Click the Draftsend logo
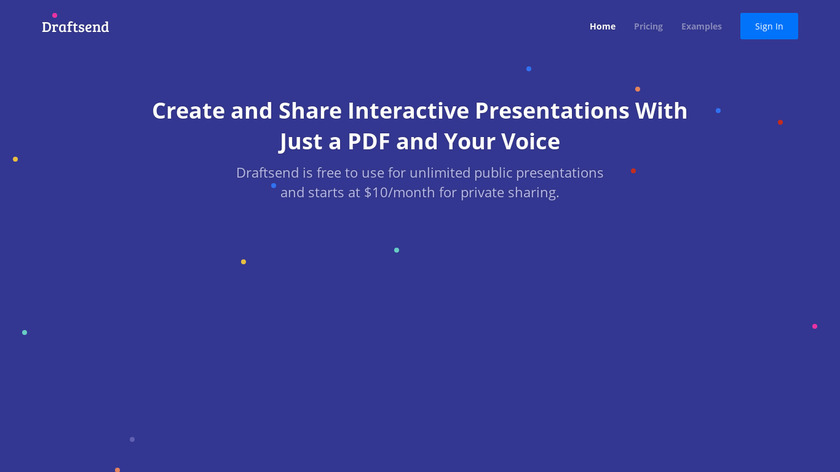 coord(75,27)
